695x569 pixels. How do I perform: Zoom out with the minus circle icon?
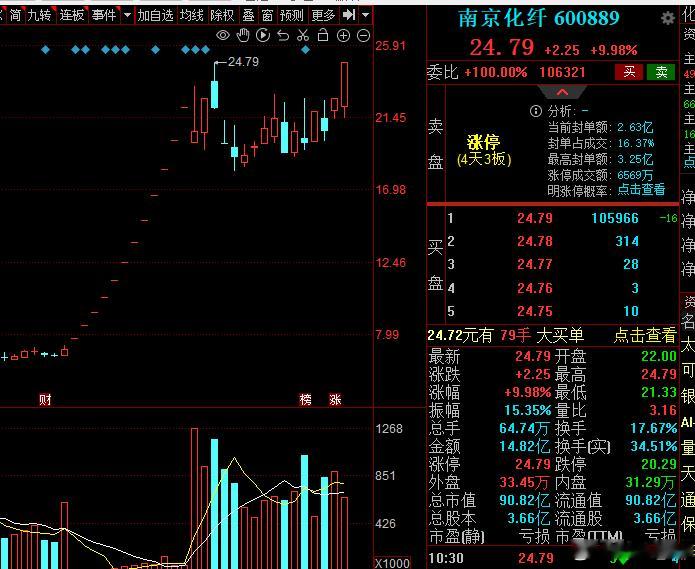[363, 35]
